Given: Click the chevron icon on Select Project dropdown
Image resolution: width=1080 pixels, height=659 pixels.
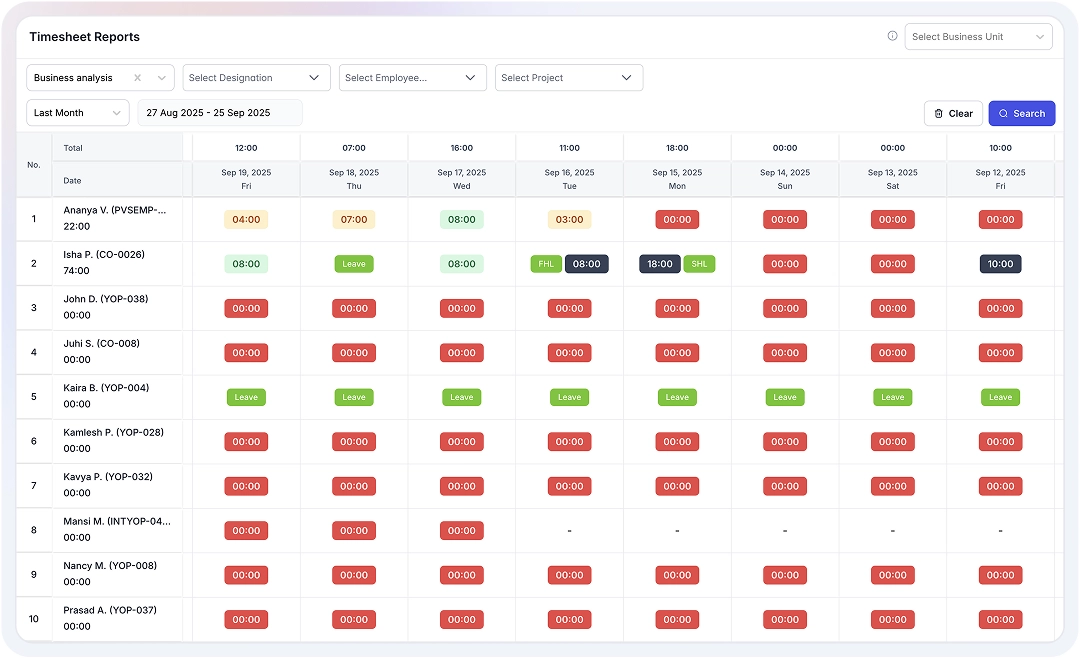Looking at the screenshot, I should coord(627,77).
